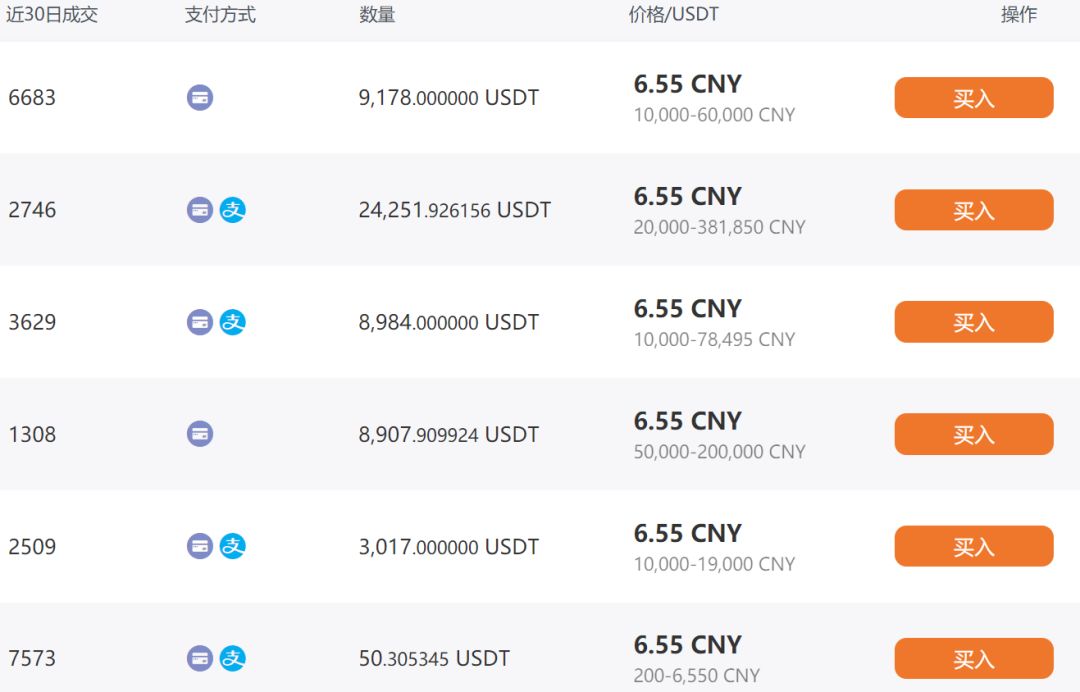
Task: Click the Alipay icon in the 2746 row
Action: click(x=233, y=210)
